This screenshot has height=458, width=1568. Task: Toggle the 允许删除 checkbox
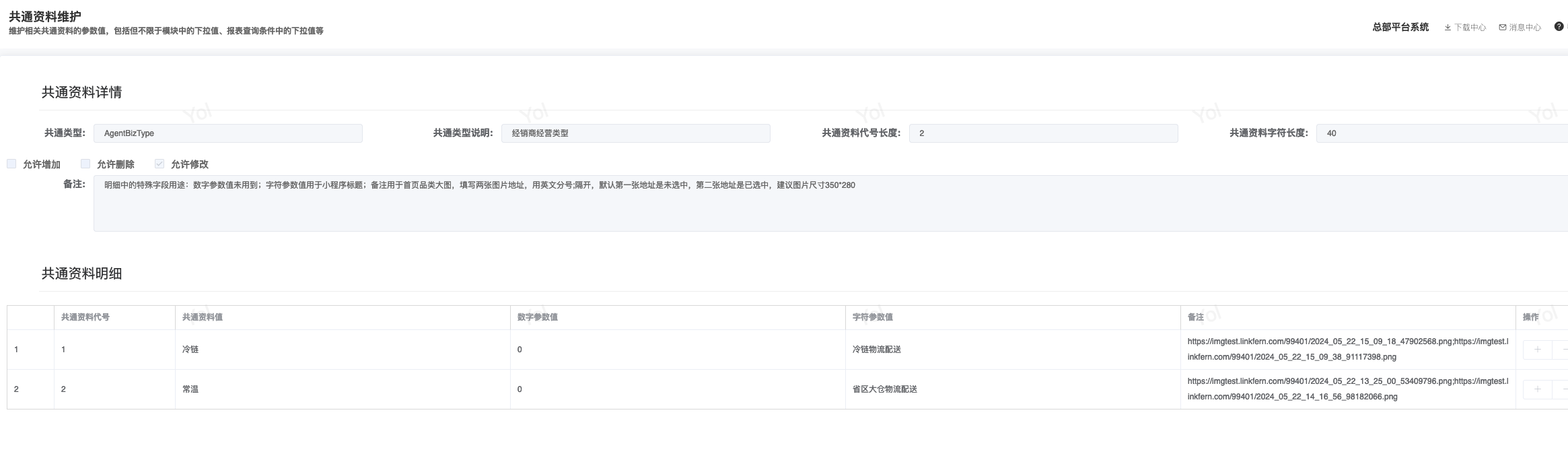coord(85,164)
